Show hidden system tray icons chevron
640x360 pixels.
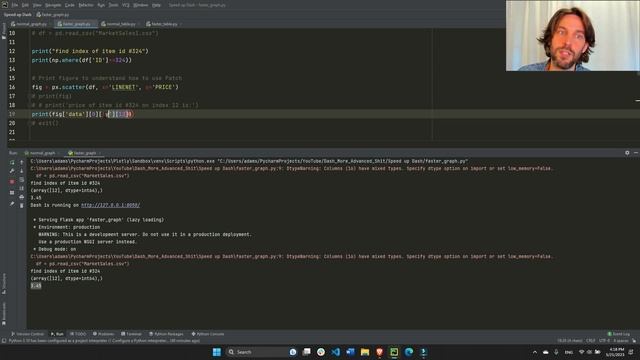[x=535, y=352]
